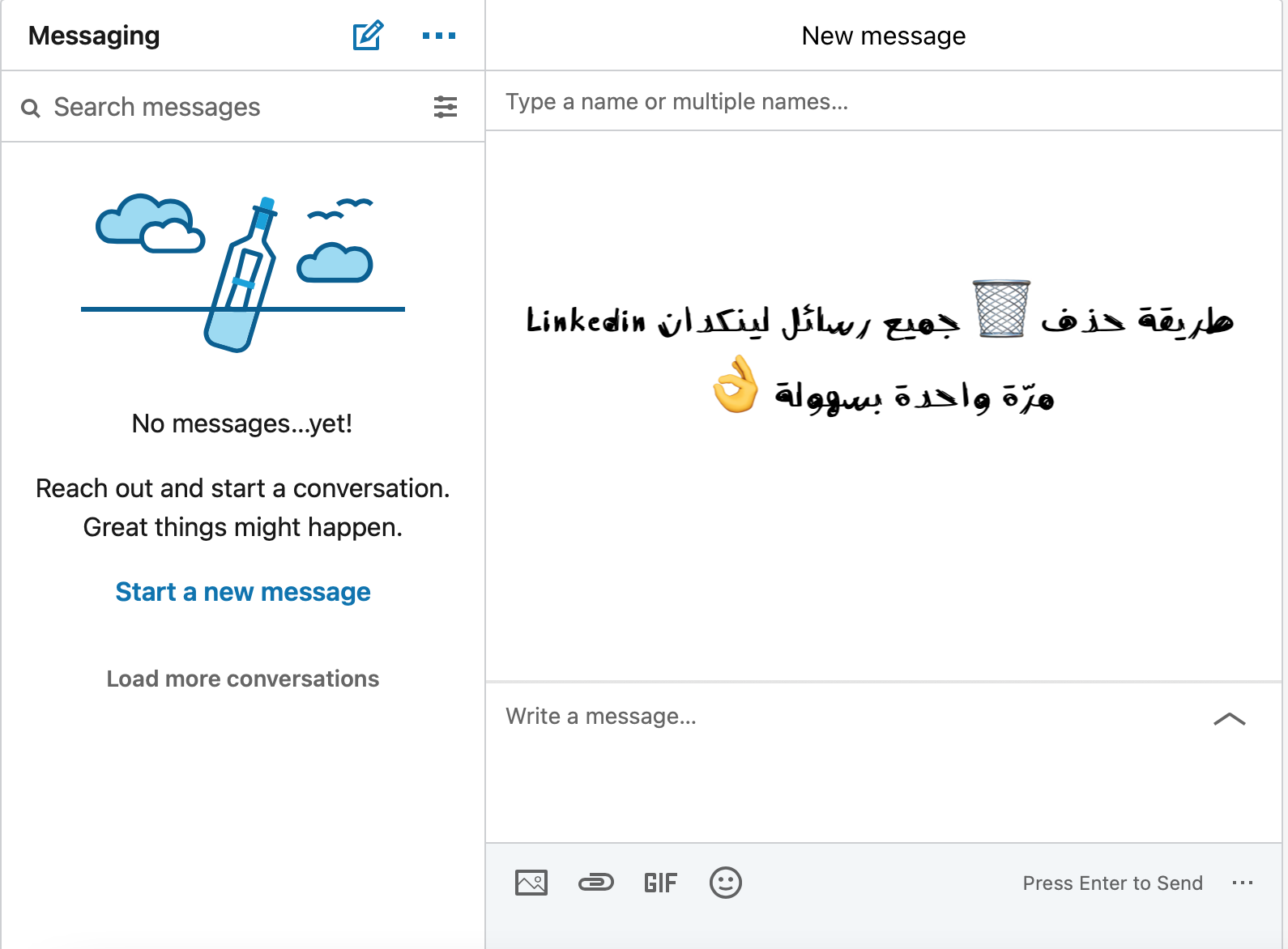Attach an image to the message
Image resolution: width=1288 pixels, height=949 pixels.
coord(531,883)
